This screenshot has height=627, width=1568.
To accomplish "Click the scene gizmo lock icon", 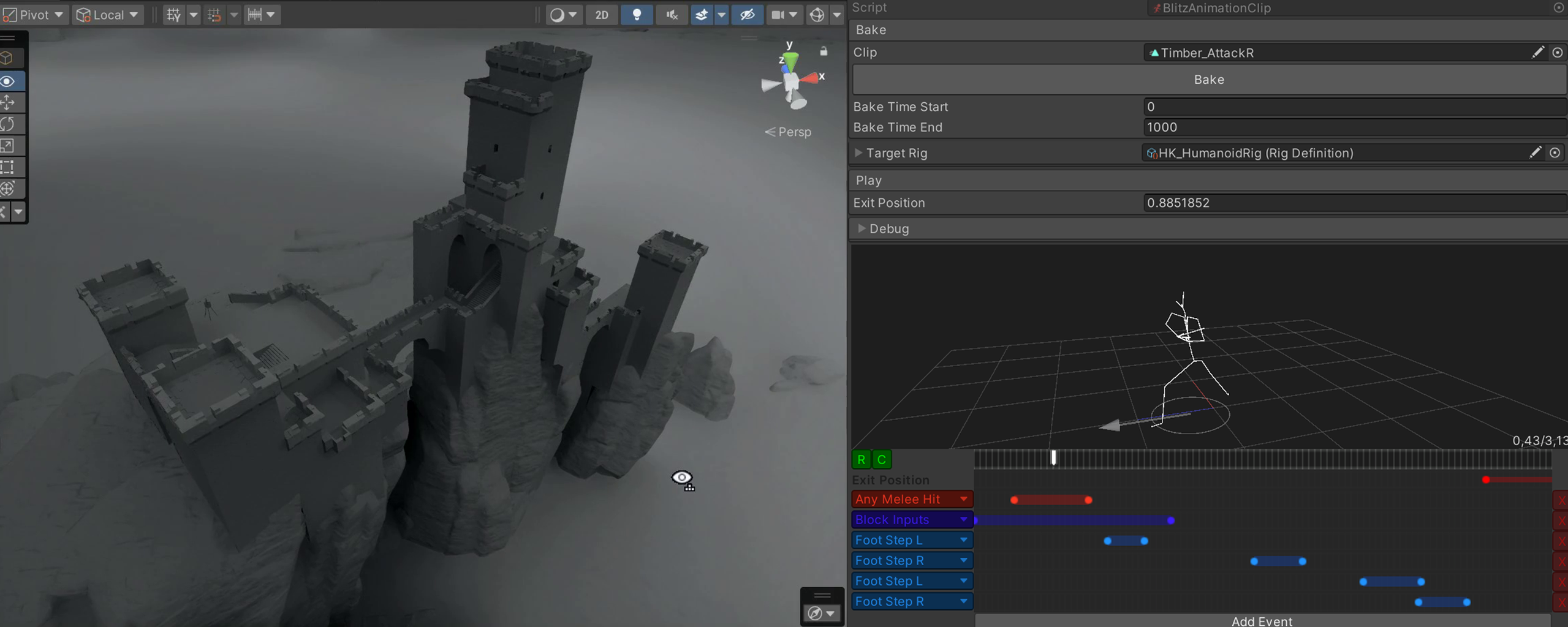I will coord(824,51).
